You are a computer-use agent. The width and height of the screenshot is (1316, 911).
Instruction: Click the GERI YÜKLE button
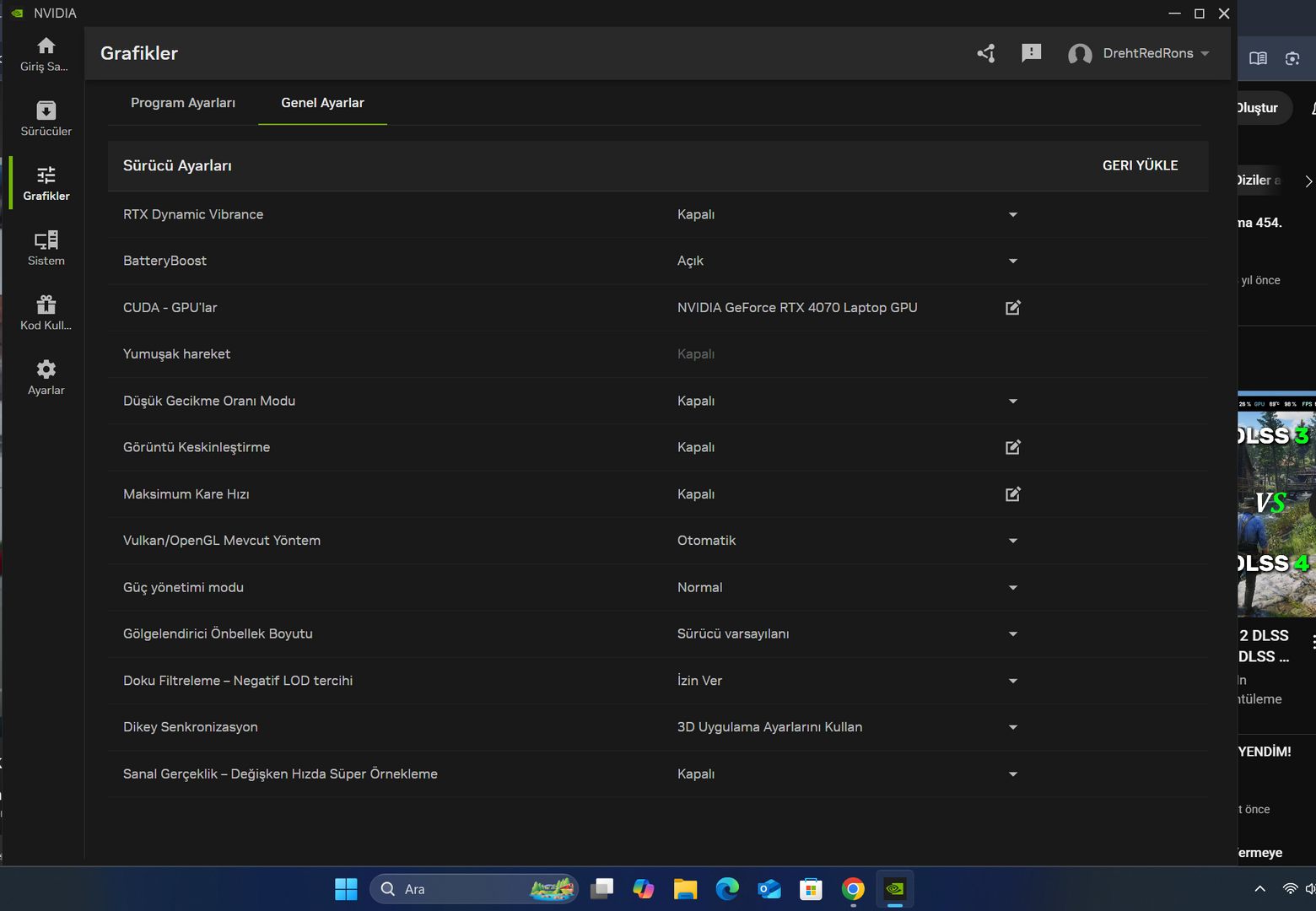[x=1140, y=165]
